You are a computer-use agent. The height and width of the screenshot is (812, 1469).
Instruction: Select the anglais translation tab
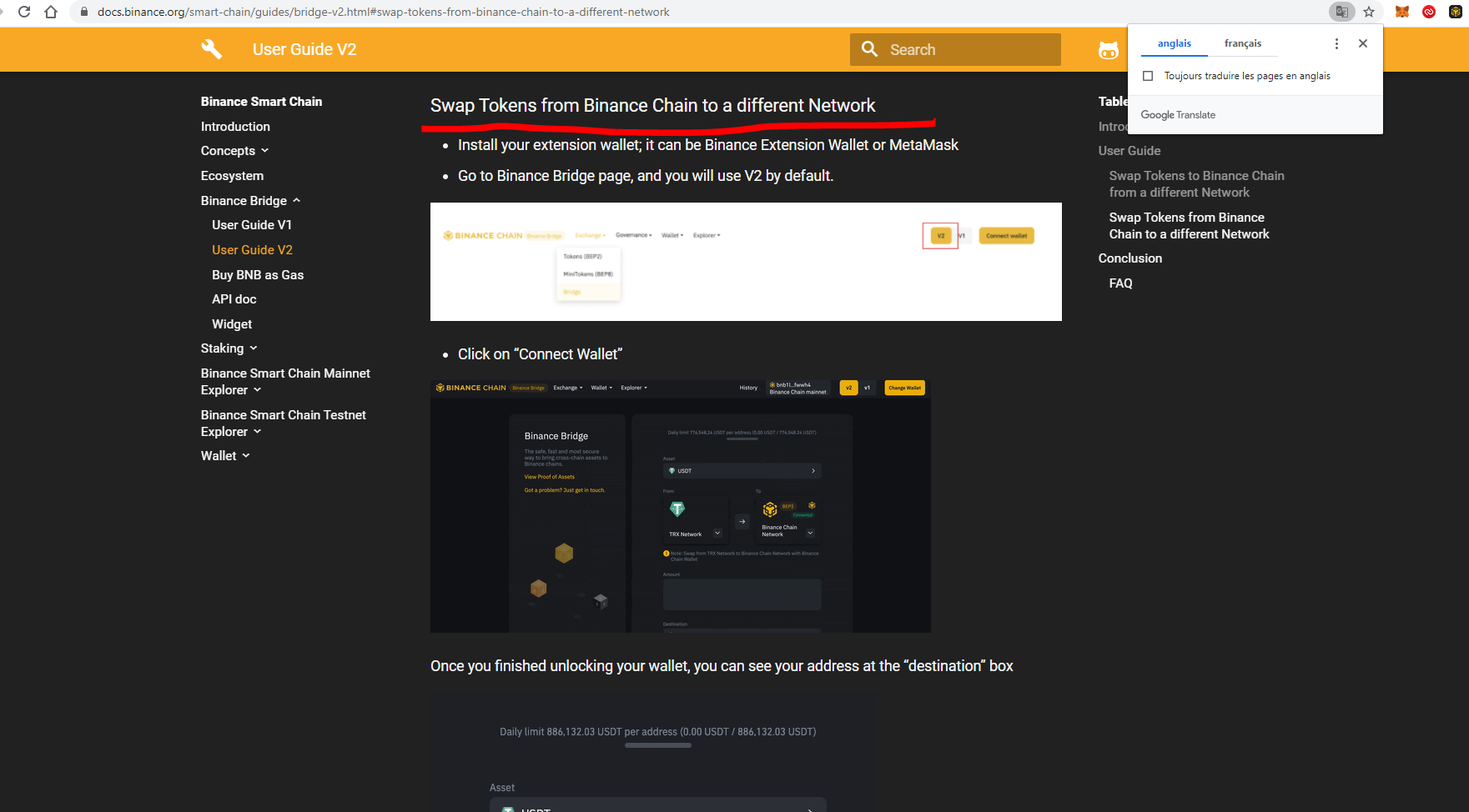tap(1174, 43)
